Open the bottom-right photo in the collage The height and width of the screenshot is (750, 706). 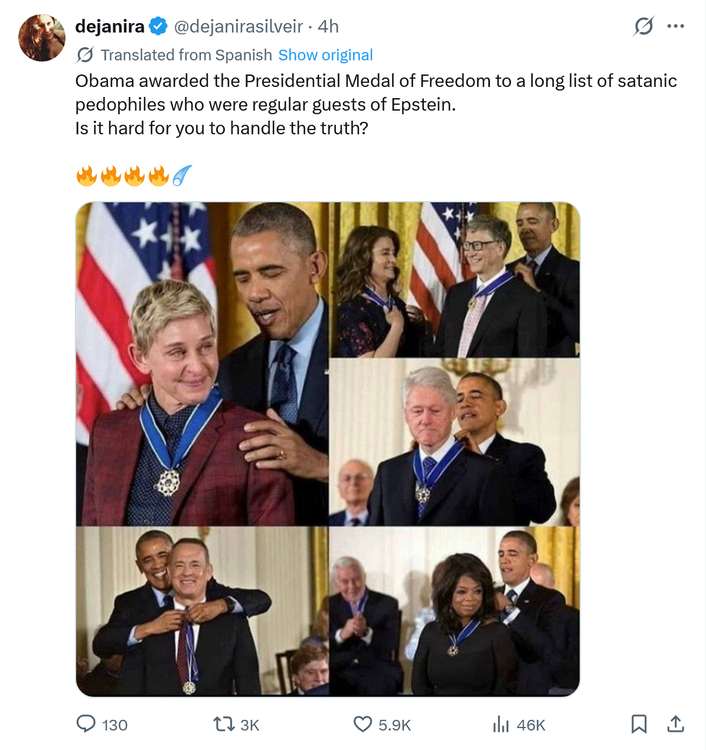[x=455, y=611]
